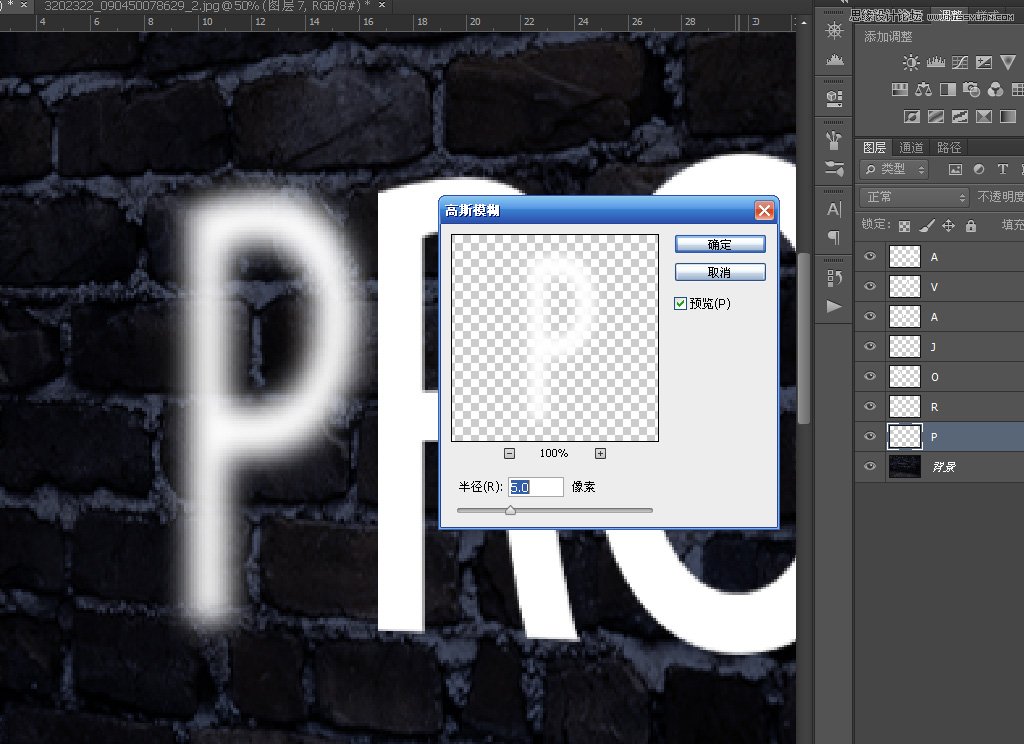The width and height of the screenshot is (1024, 744).
Task: Open the Curves adjustment
Action: coord(959,62)
